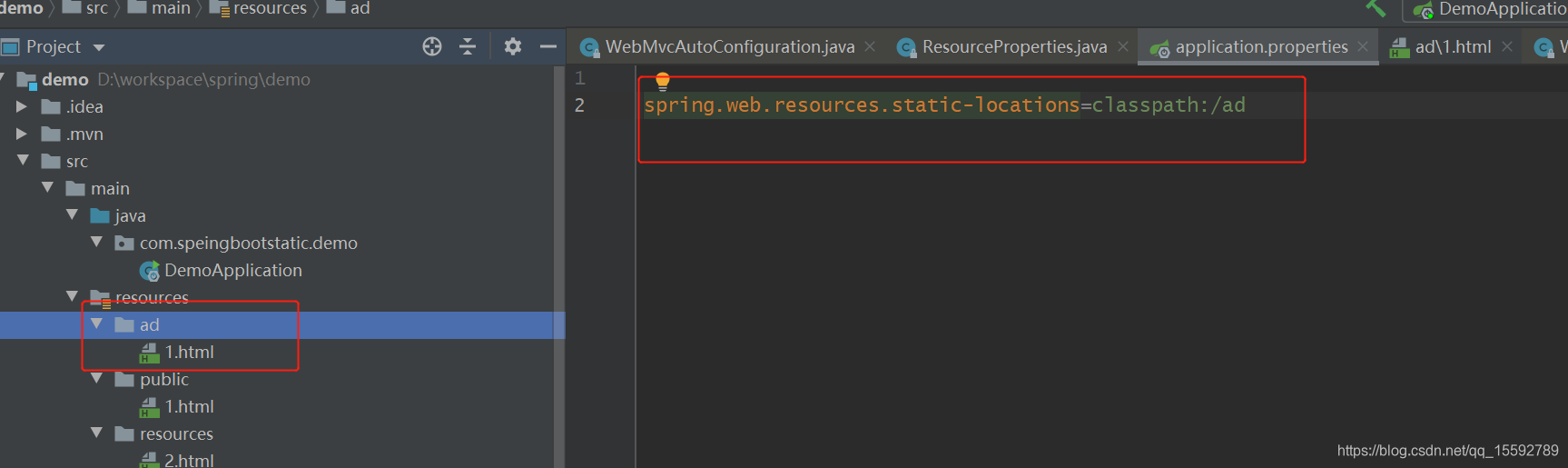Close the ResourceProperties.java tab

tap(1123, 46)
